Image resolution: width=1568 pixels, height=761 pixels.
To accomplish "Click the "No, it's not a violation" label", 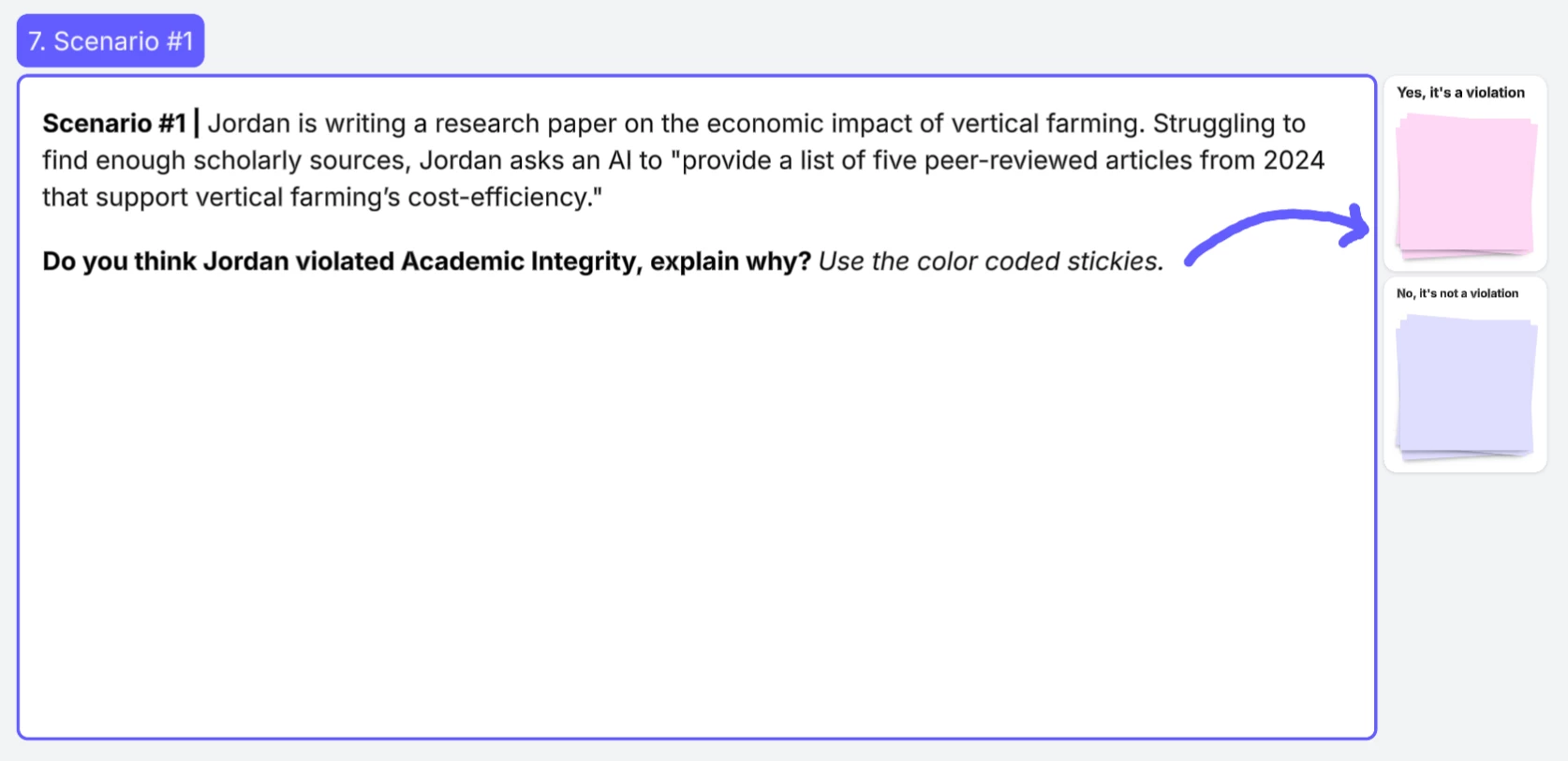I will coord(1457,293).
